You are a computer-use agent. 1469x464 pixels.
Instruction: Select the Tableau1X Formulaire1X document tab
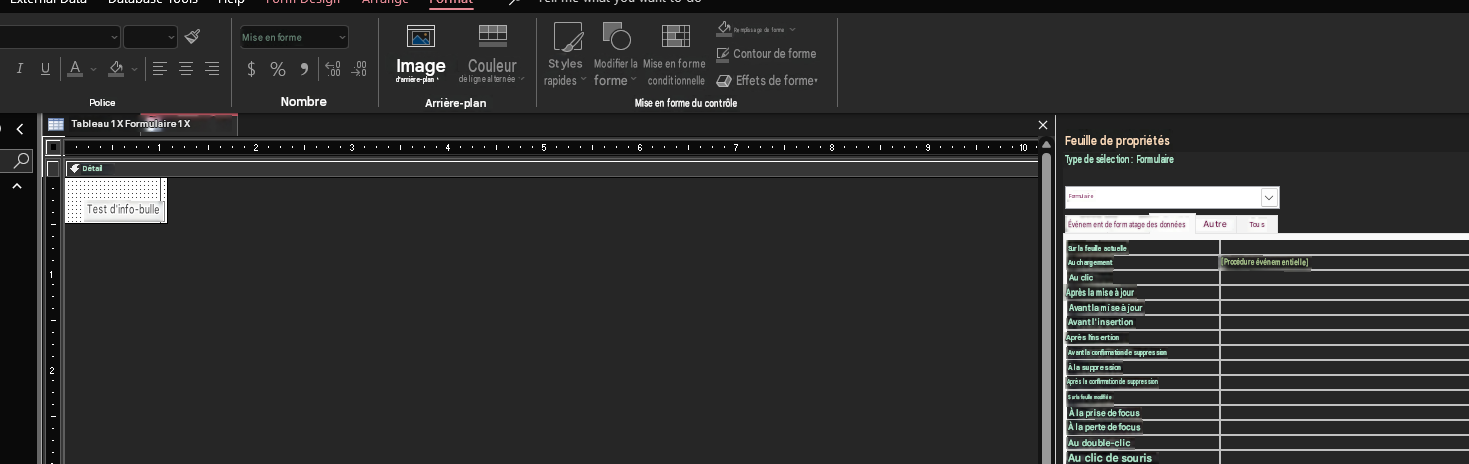click(131, 124)
